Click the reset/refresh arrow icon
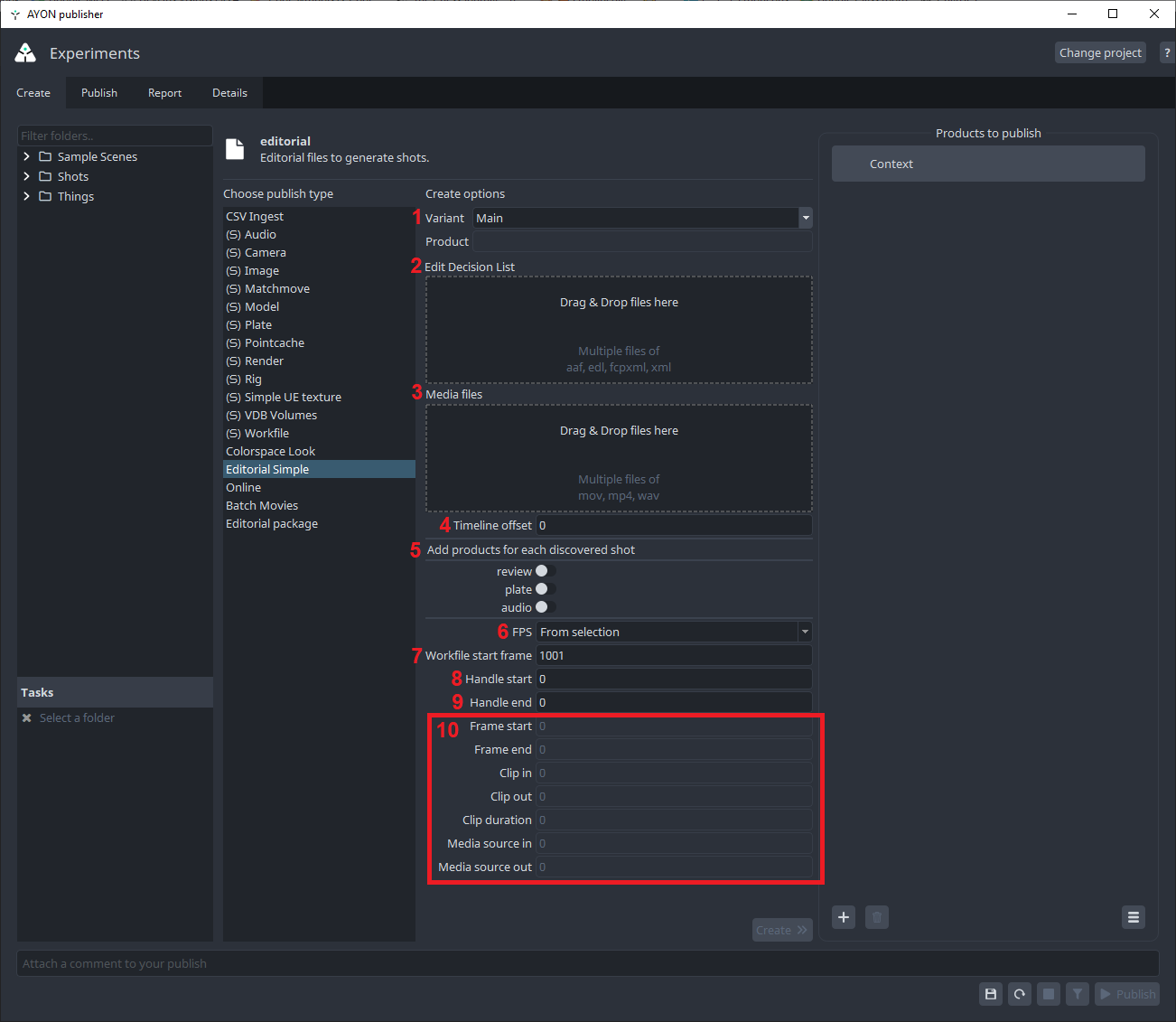 pyautogui.click(x=1020, y=994)
